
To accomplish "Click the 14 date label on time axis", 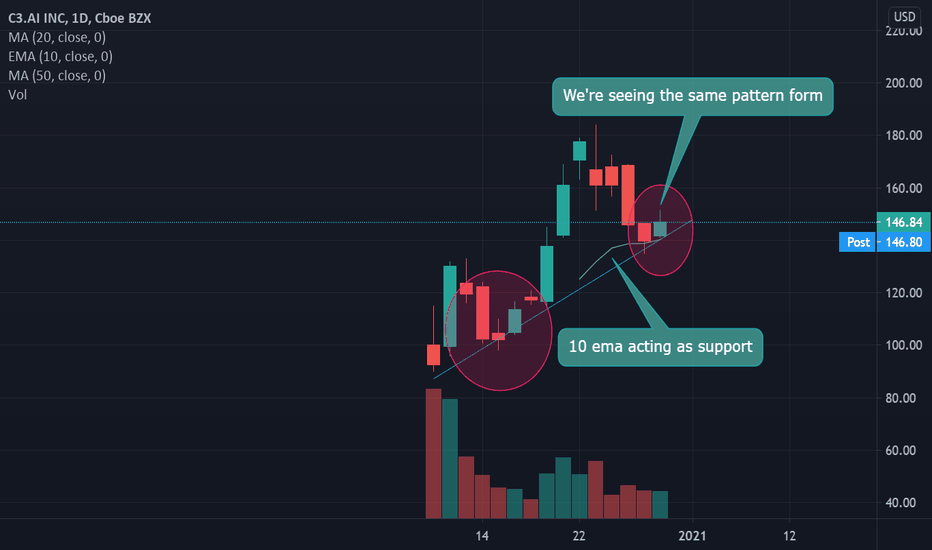I will (482, 536).
